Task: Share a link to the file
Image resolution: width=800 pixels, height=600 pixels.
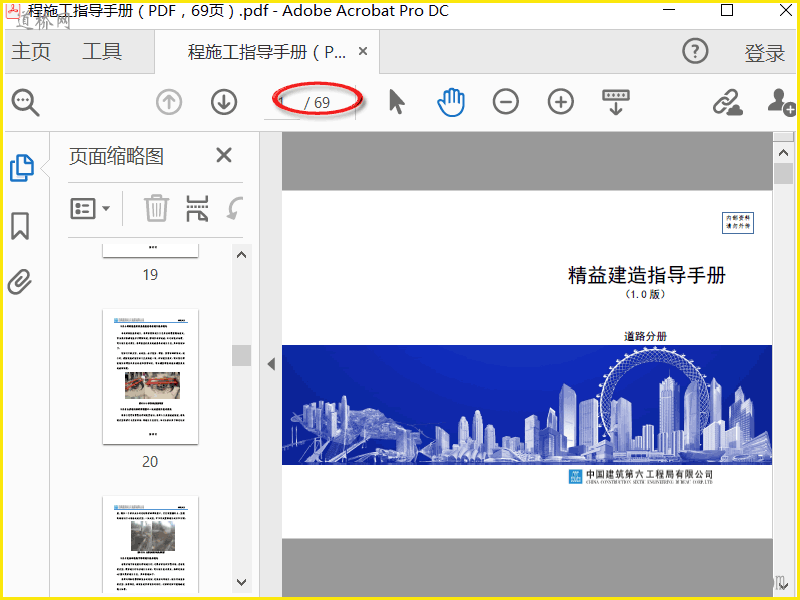Action: coord(727,102)
